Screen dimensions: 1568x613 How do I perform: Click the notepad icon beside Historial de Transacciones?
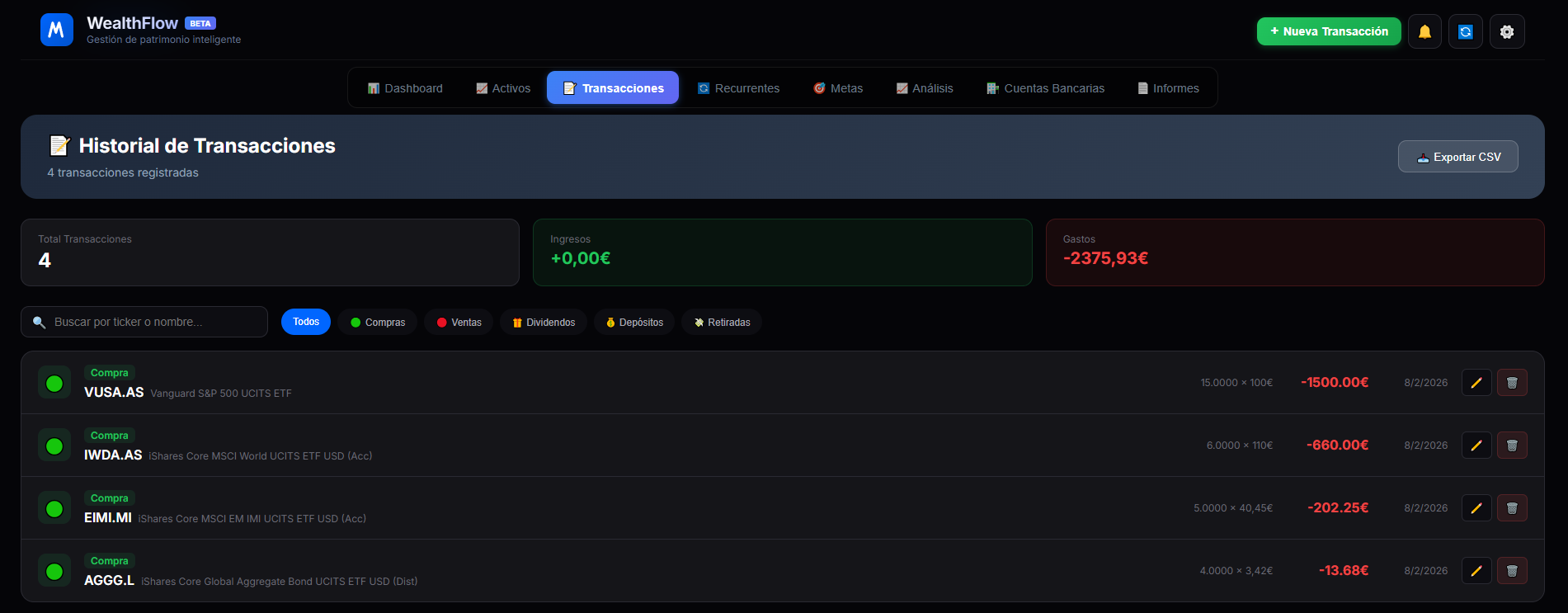pyautogui.click(x=59, y=146)
